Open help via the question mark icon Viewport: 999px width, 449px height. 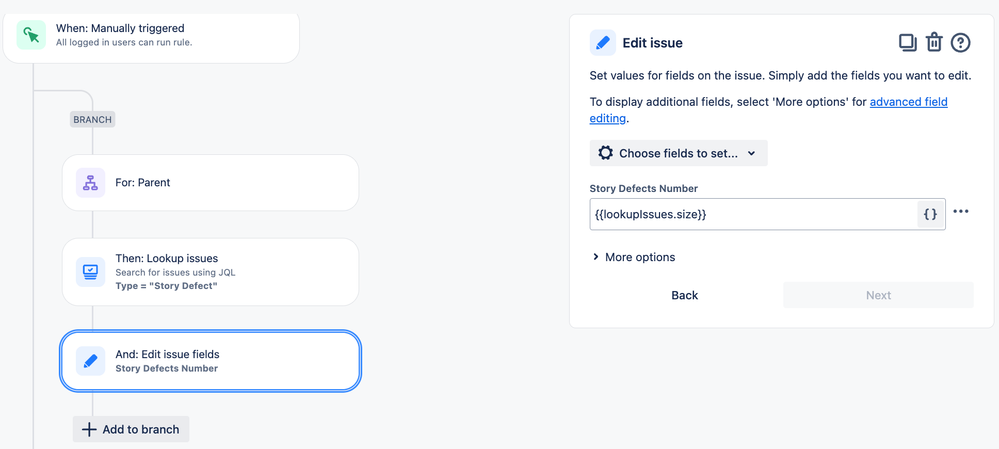click(x=960, y=43)
